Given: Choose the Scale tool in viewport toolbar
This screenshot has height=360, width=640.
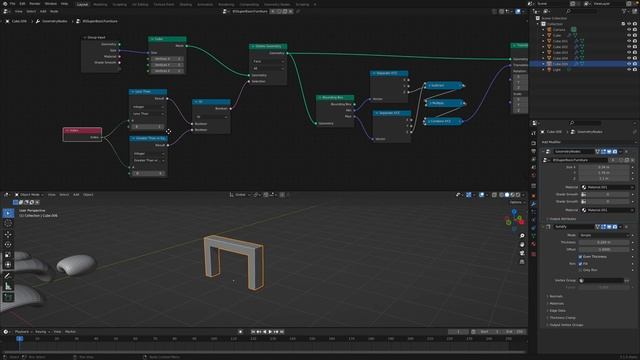Looking at the screenshot, I should click(8, 255).
